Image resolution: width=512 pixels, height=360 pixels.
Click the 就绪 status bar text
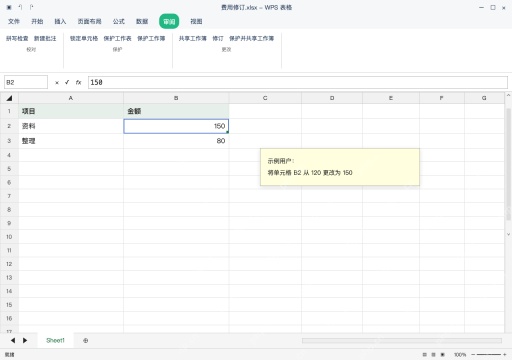(10, 355)
